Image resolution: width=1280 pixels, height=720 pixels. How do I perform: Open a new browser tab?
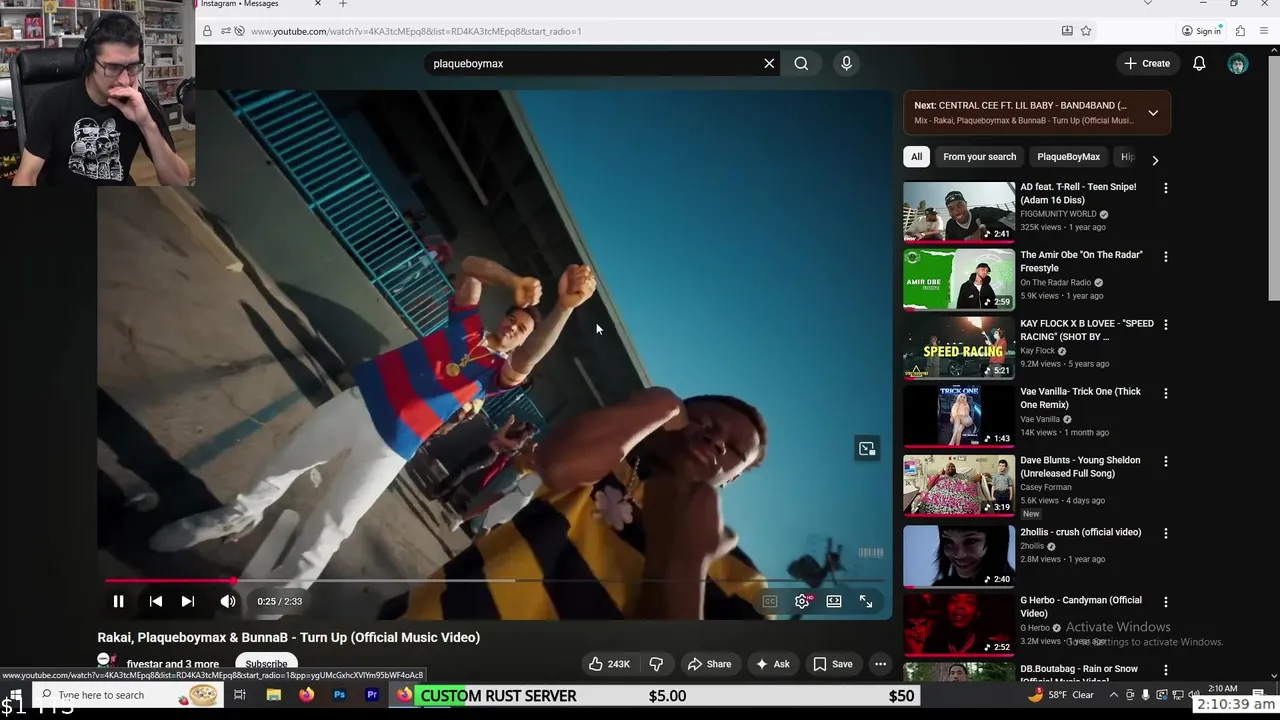(x=342, y=4)
